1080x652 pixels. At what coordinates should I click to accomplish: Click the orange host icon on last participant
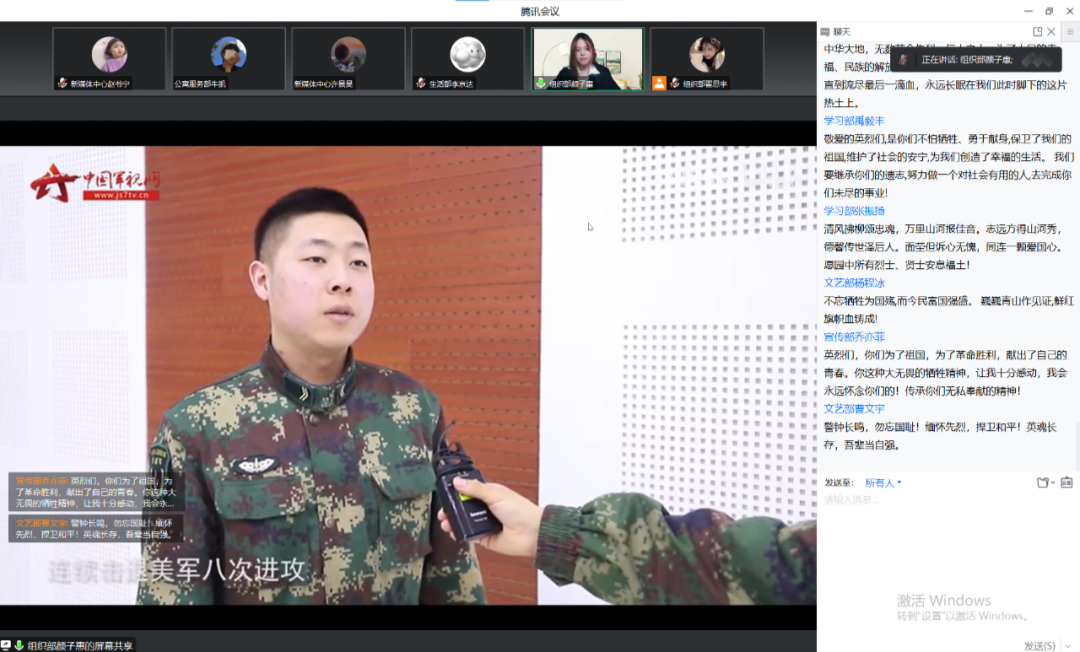pyautogui.click(x=659, y=84)
